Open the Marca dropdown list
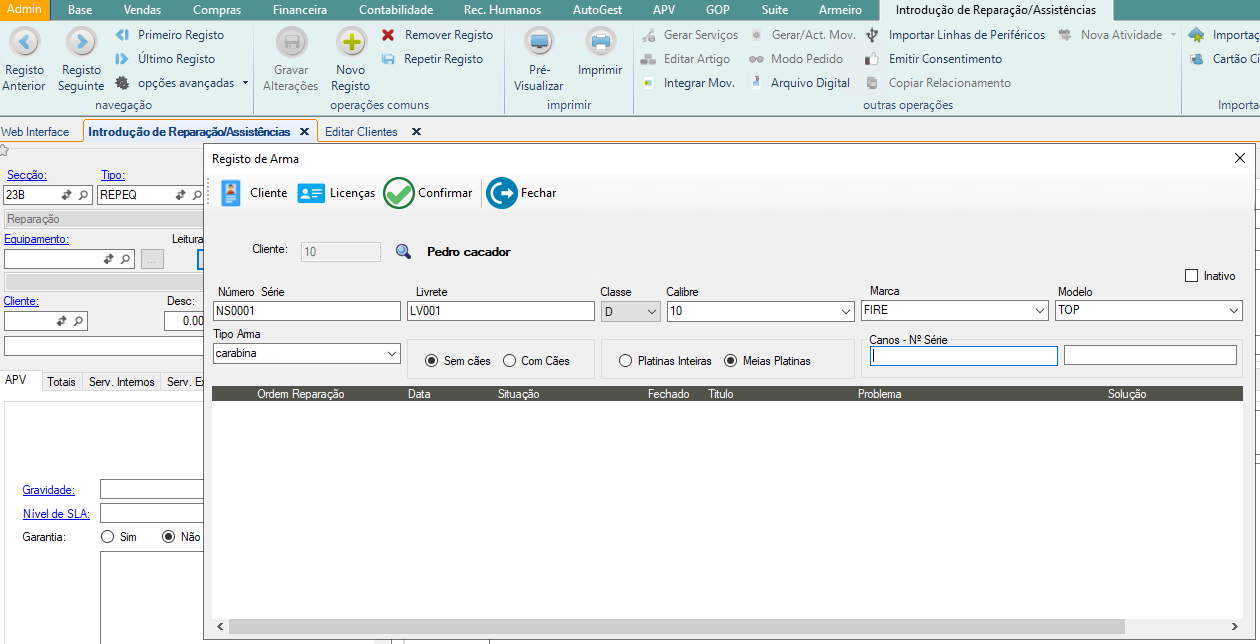 coord(1040,311)
